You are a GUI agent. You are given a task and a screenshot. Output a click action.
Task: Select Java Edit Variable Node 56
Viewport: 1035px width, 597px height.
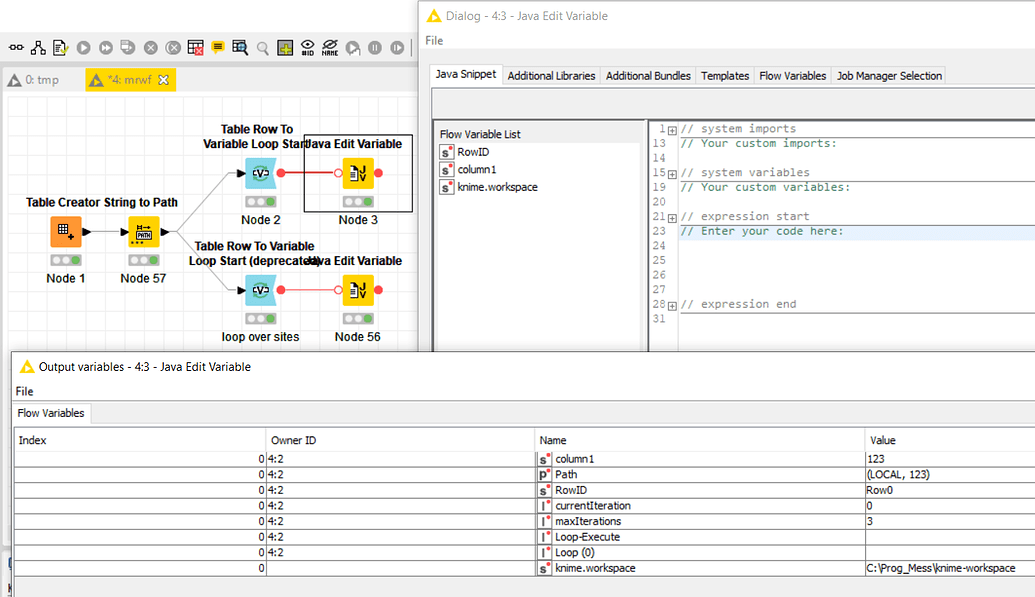[x=357, y=290]
